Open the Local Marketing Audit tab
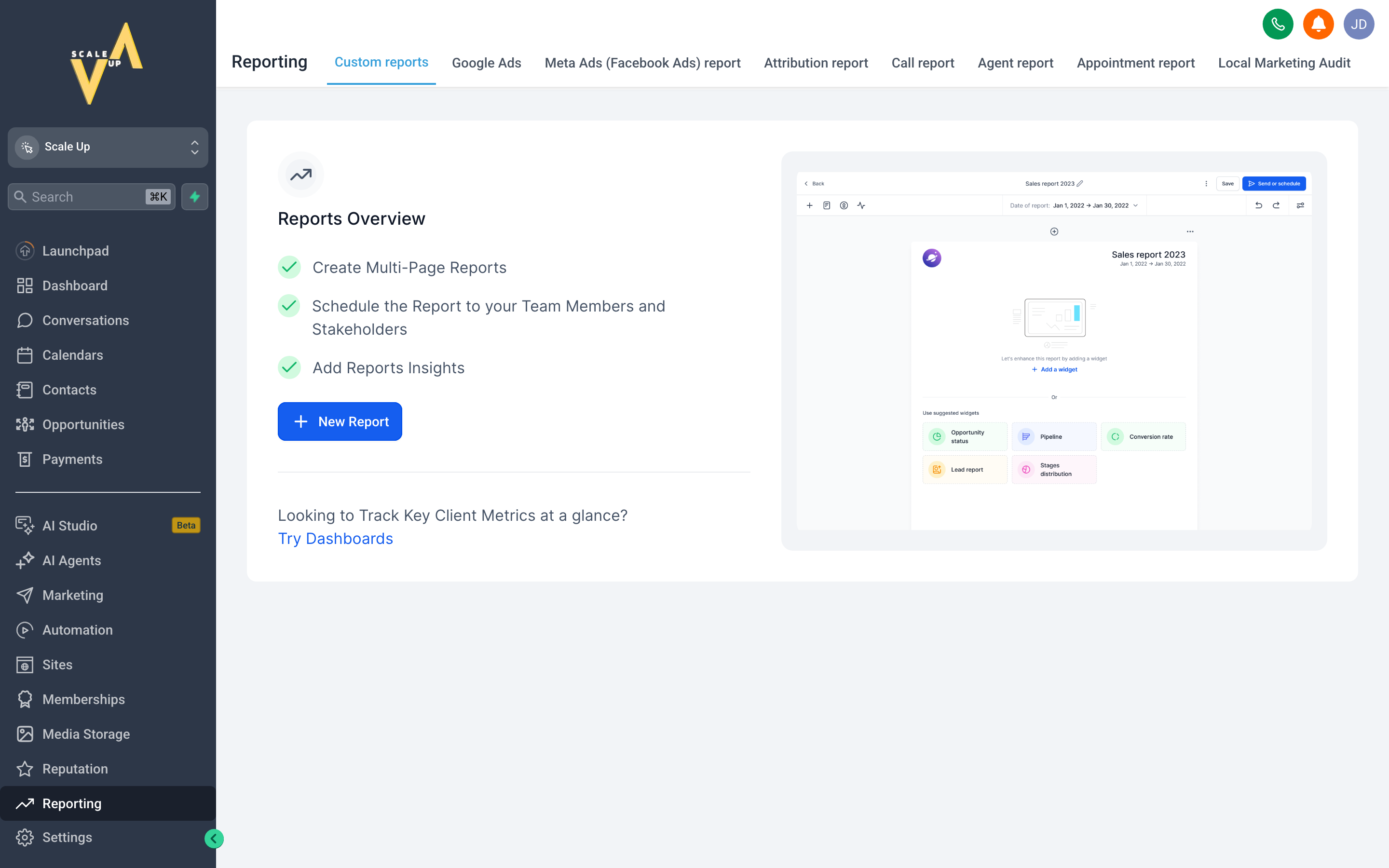1389x868 pixels. click(1284, 63)
